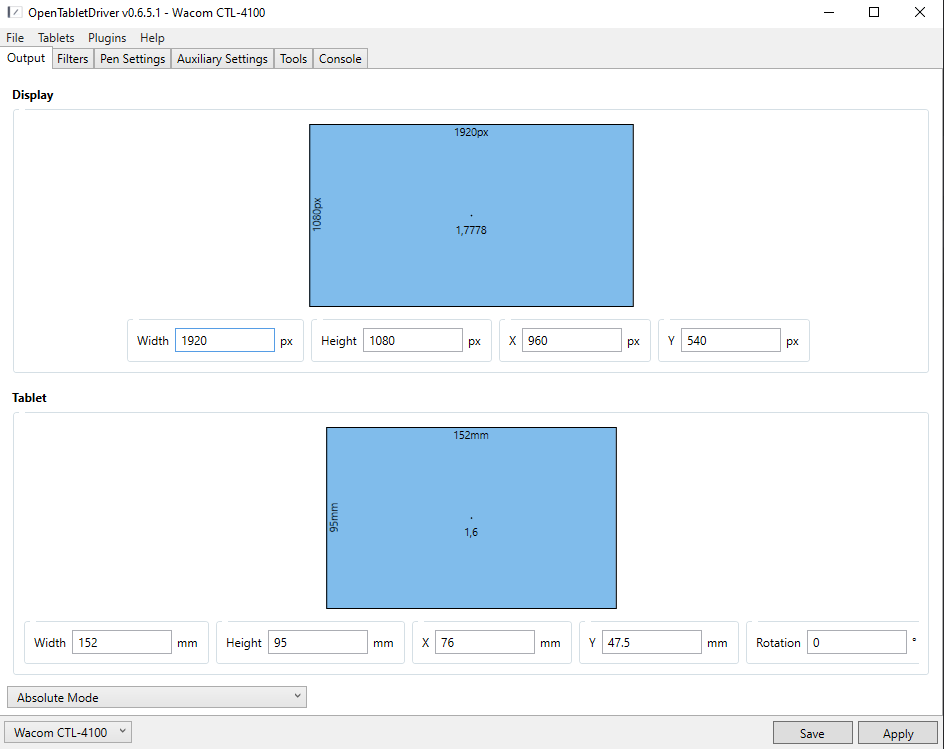Switch to the Pen Settings tab
This screenshot has width=944, height=749.
coord(132,58)
